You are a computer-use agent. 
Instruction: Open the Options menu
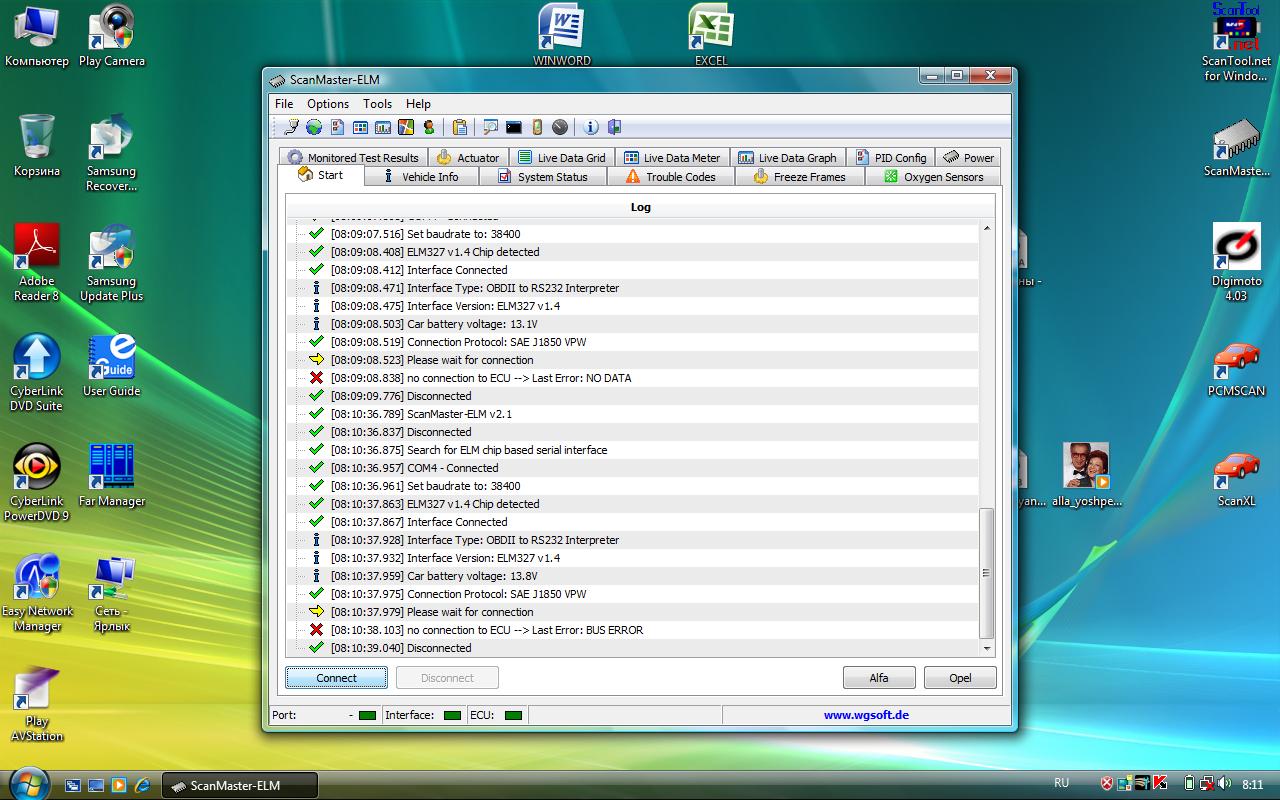[328, 103]
